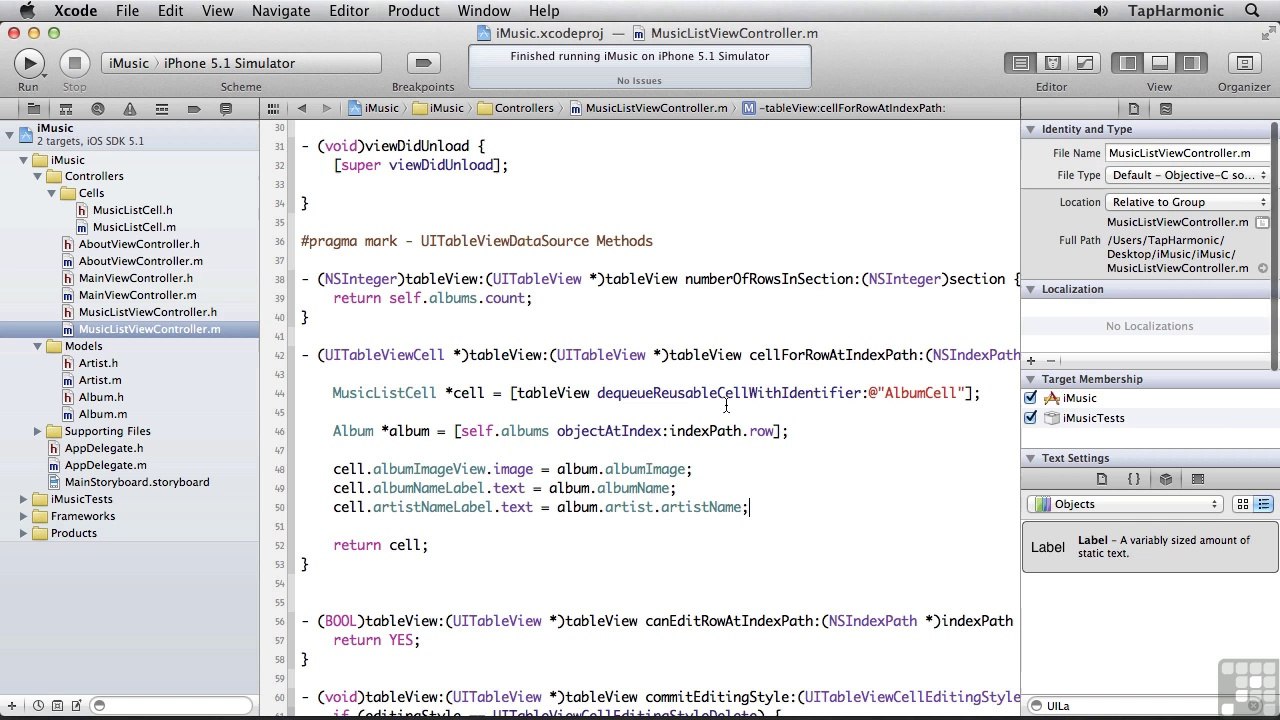Viewport: 1280px width, 720px height.
Task: Open the File Type dropdown
Action: coord(1188,175)
